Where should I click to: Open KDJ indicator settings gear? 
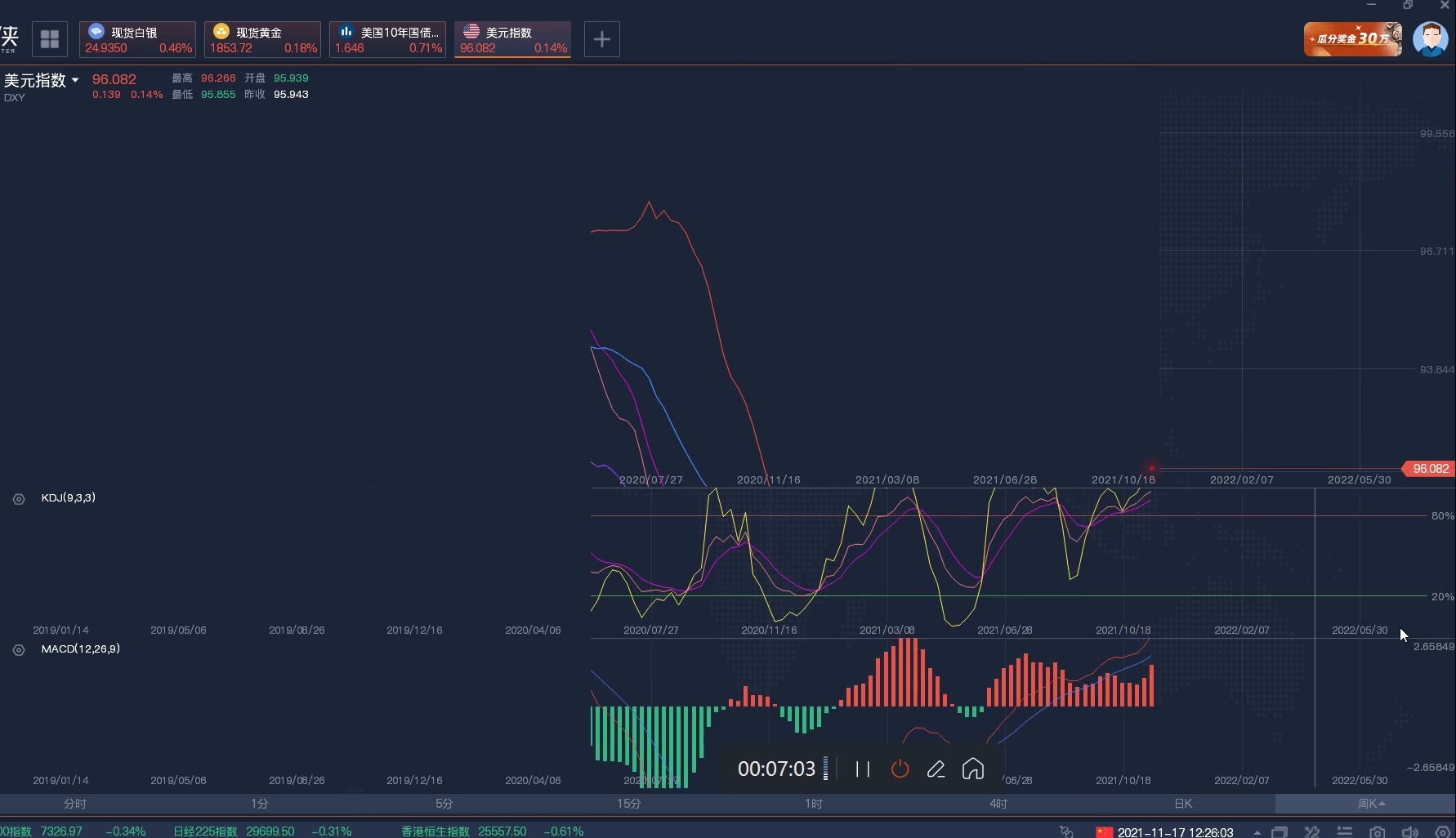point(19,499)
